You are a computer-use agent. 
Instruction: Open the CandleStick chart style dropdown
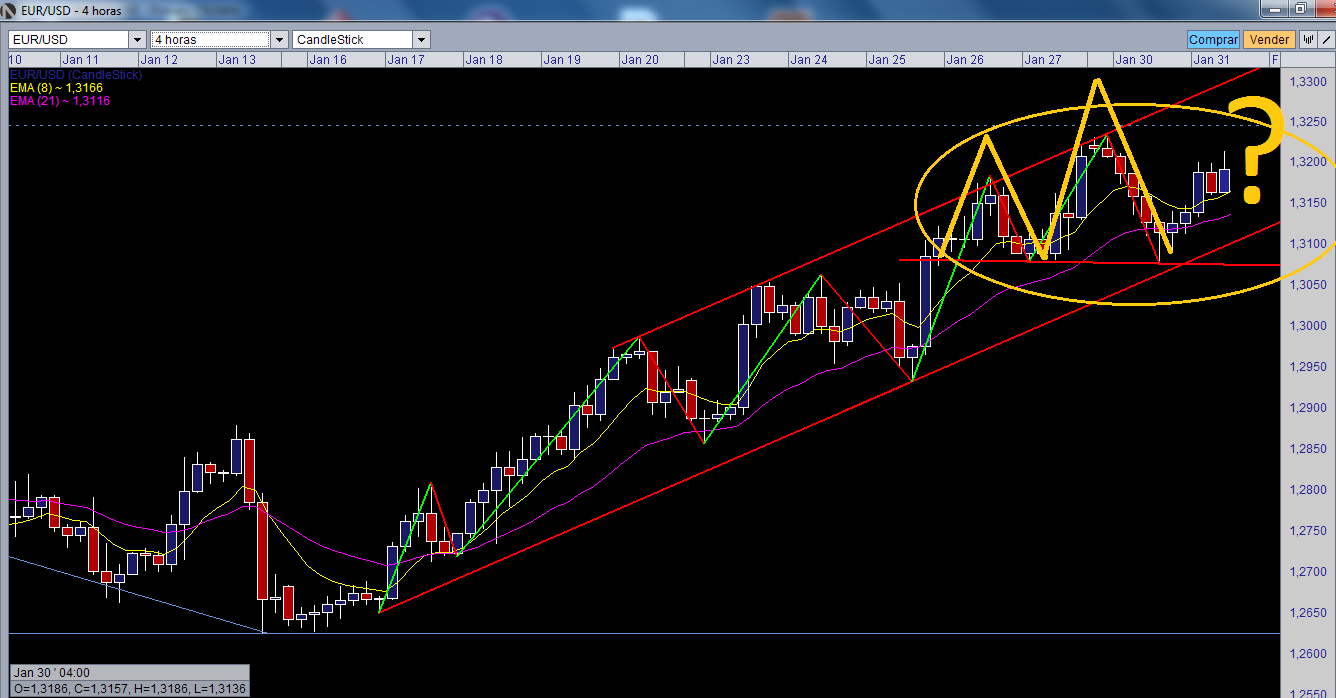tap(419, 39)
